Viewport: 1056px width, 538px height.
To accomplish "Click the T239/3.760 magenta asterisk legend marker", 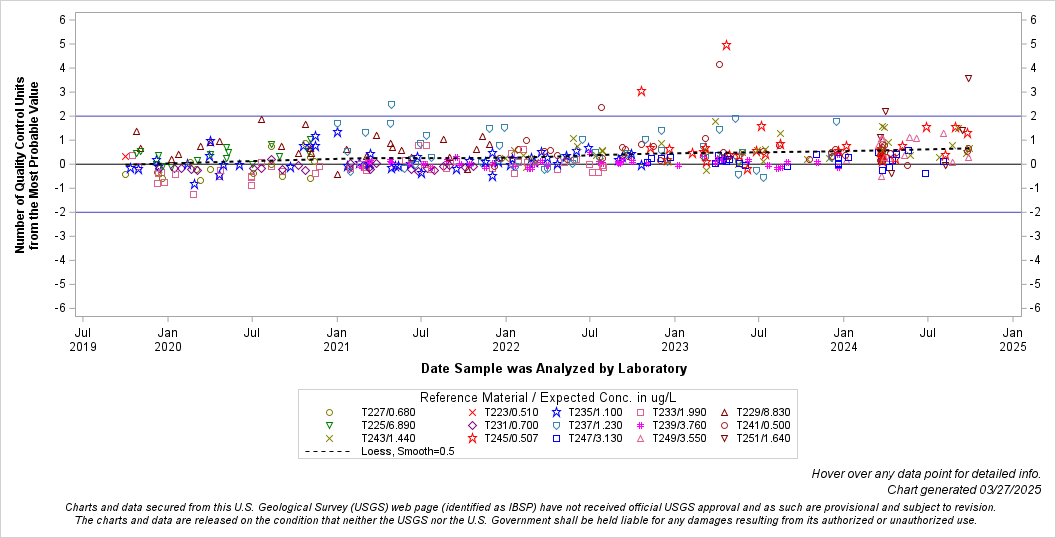I will point(640,426).
